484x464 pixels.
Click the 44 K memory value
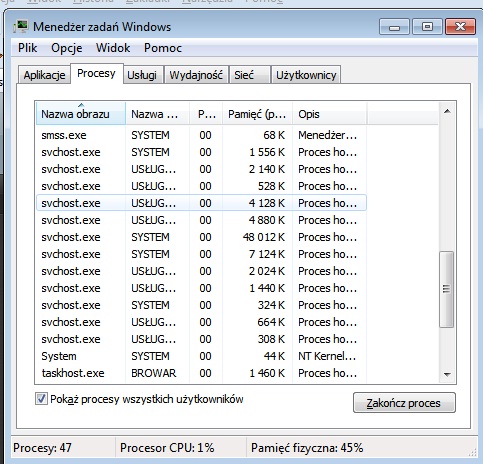pyautogui.click(x=274, y=356)
